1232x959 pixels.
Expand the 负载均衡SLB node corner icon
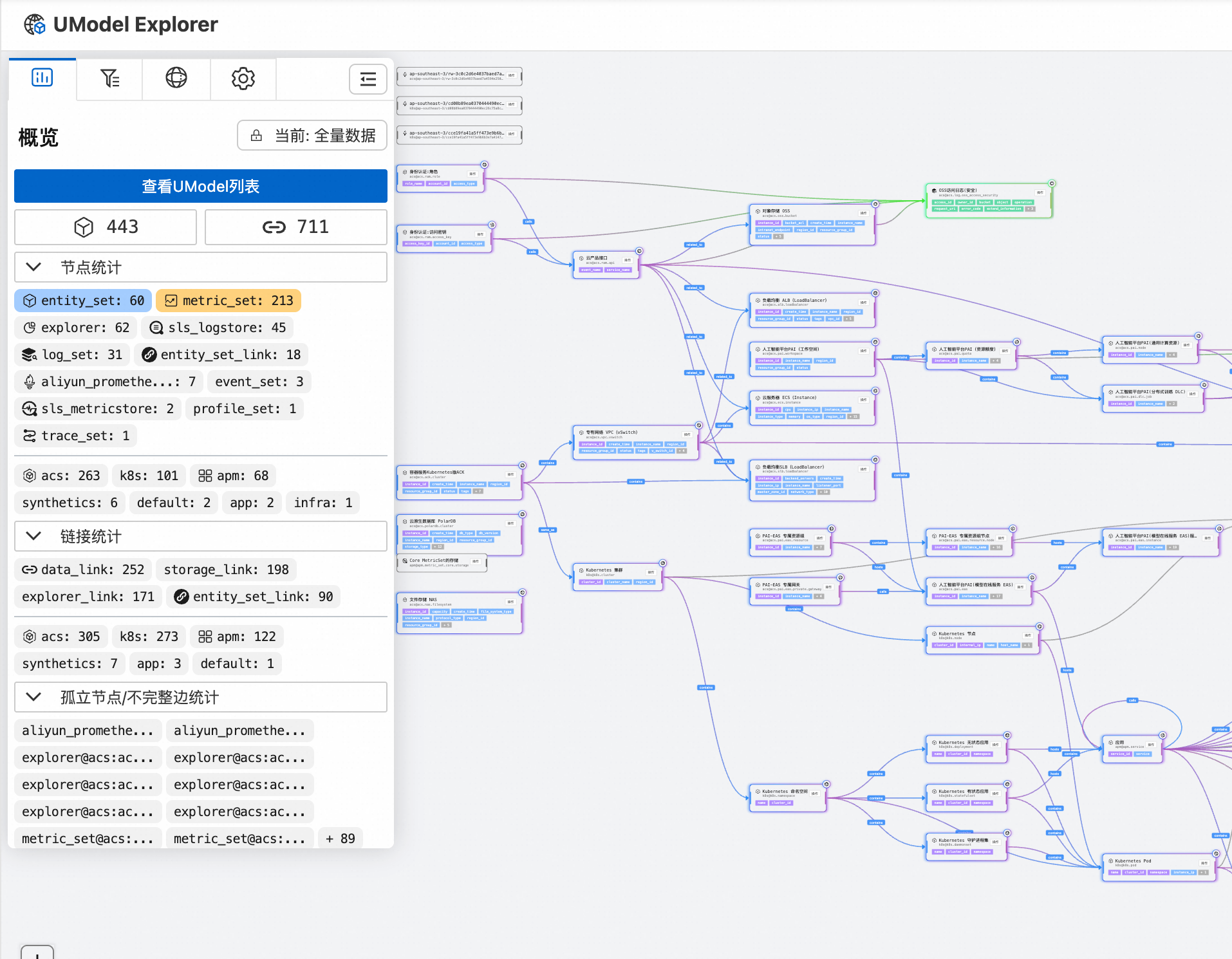click(875, 460)
